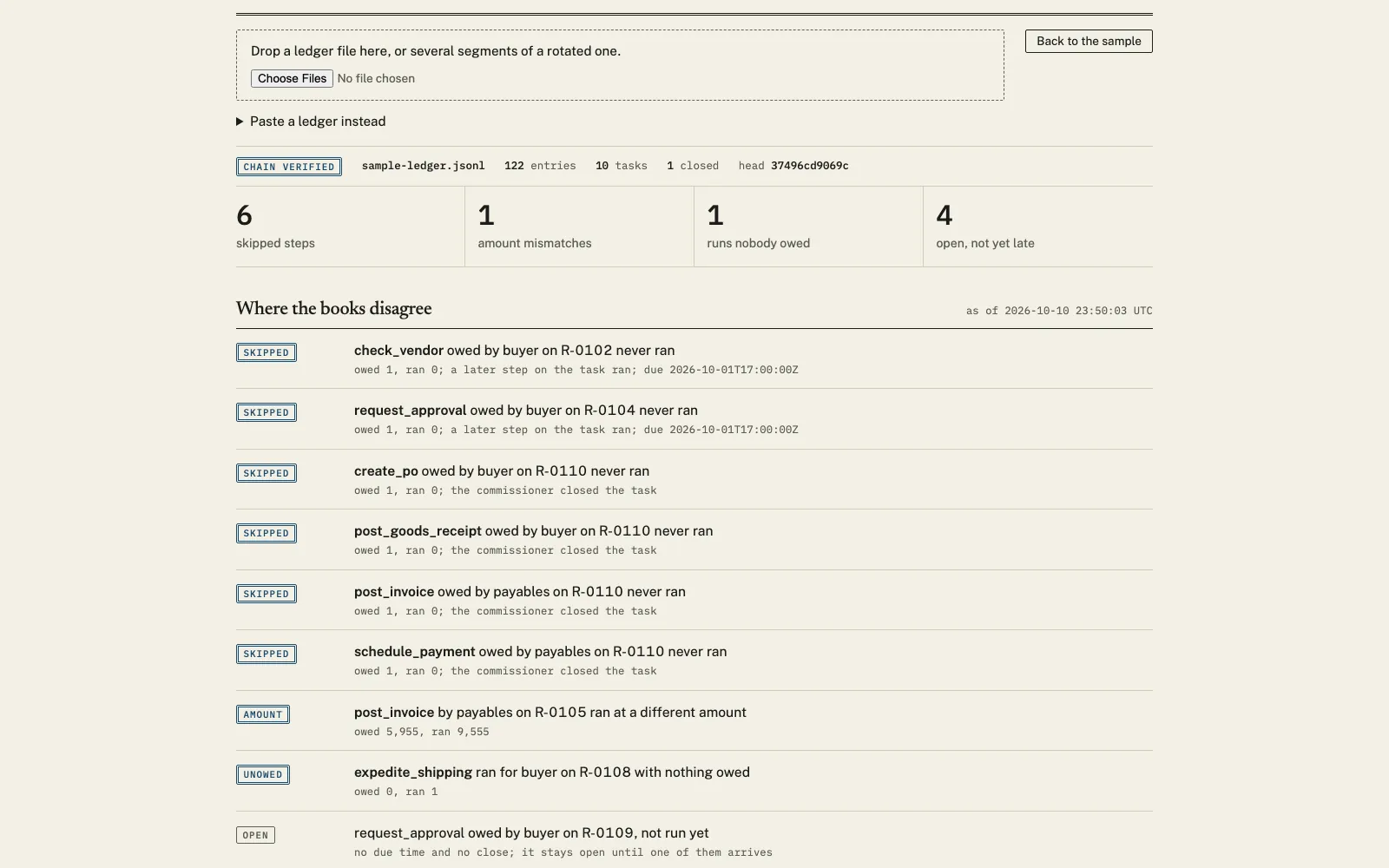The height and width of the screenshot is (868, 1389).
Task: Select the sample-ledger.jsonl file name
Action: pos(423,166)
